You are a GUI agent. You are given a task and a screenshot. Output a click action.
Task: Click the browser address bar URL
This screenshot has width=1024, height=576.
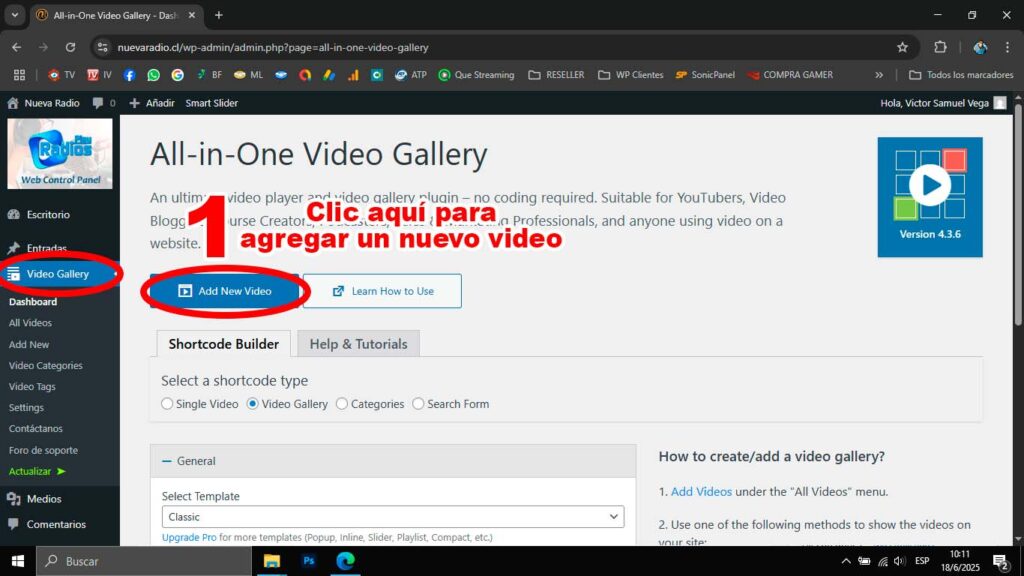273,47
